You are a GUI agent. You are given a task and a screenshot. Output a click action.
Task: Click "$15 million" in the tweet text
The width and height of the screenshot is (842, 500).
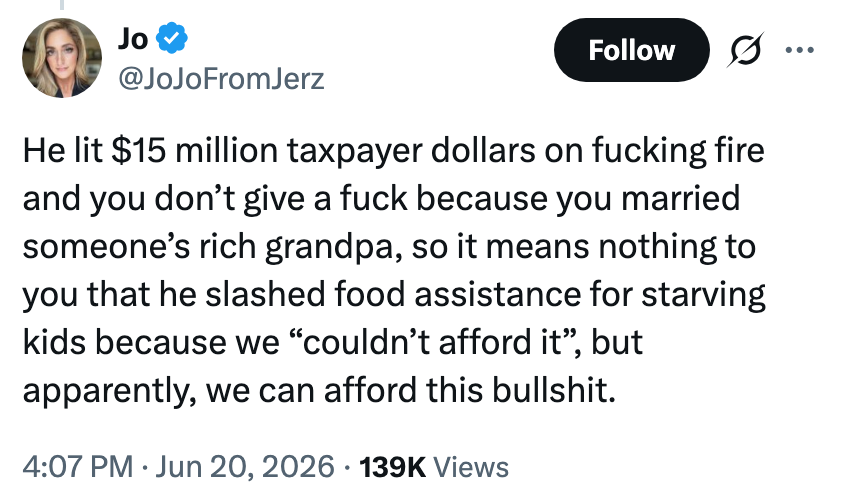194,150
